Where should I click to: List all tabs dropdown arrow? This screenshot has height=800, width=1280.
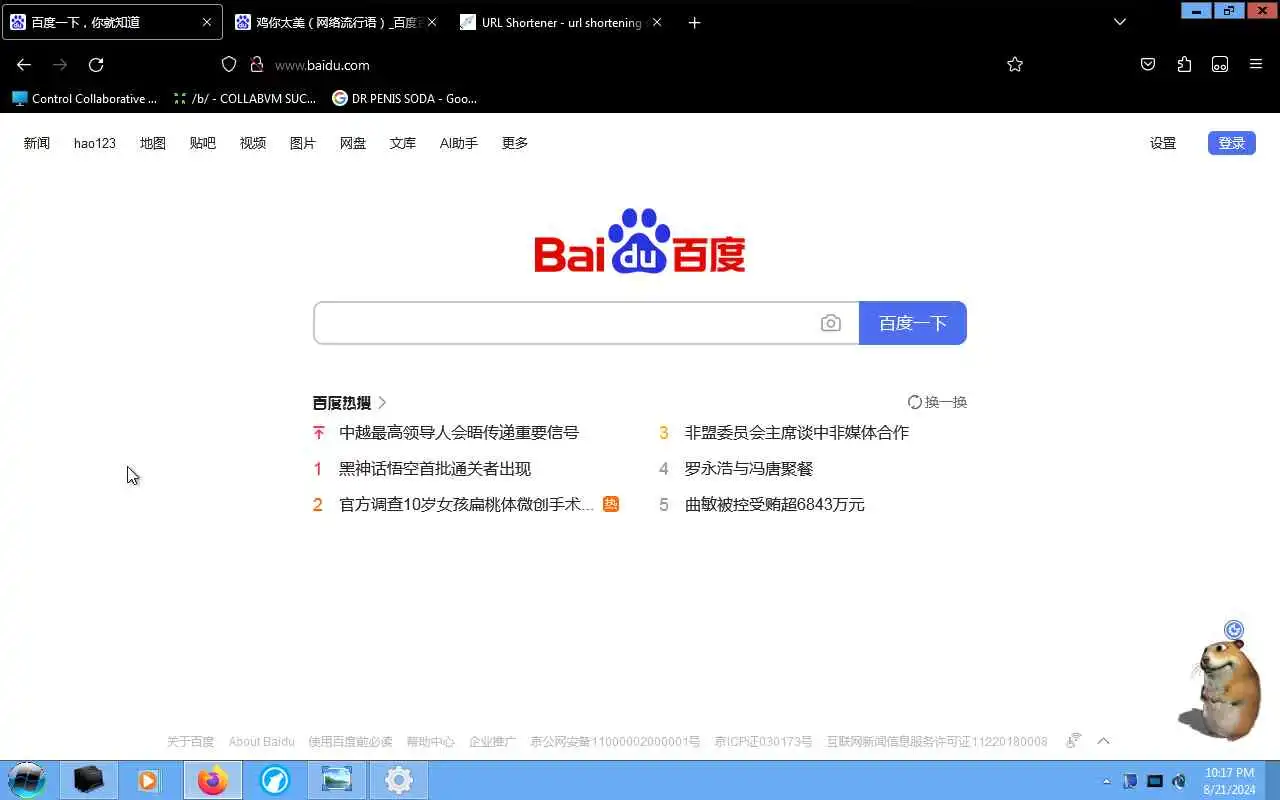1120,22
